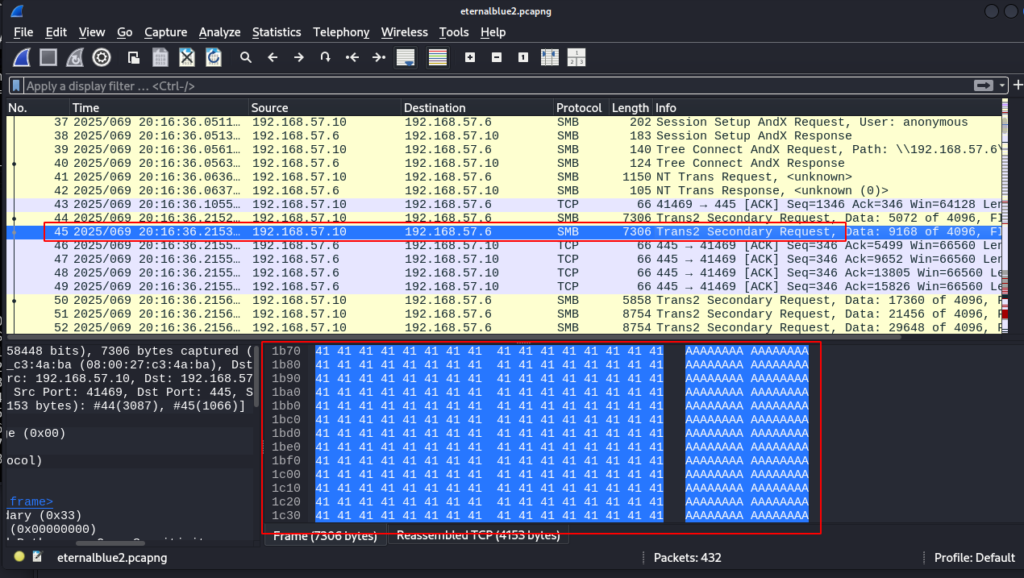Click the Find a packet magnifier icon
1024x578 pixels.
[x=246, y=57]
